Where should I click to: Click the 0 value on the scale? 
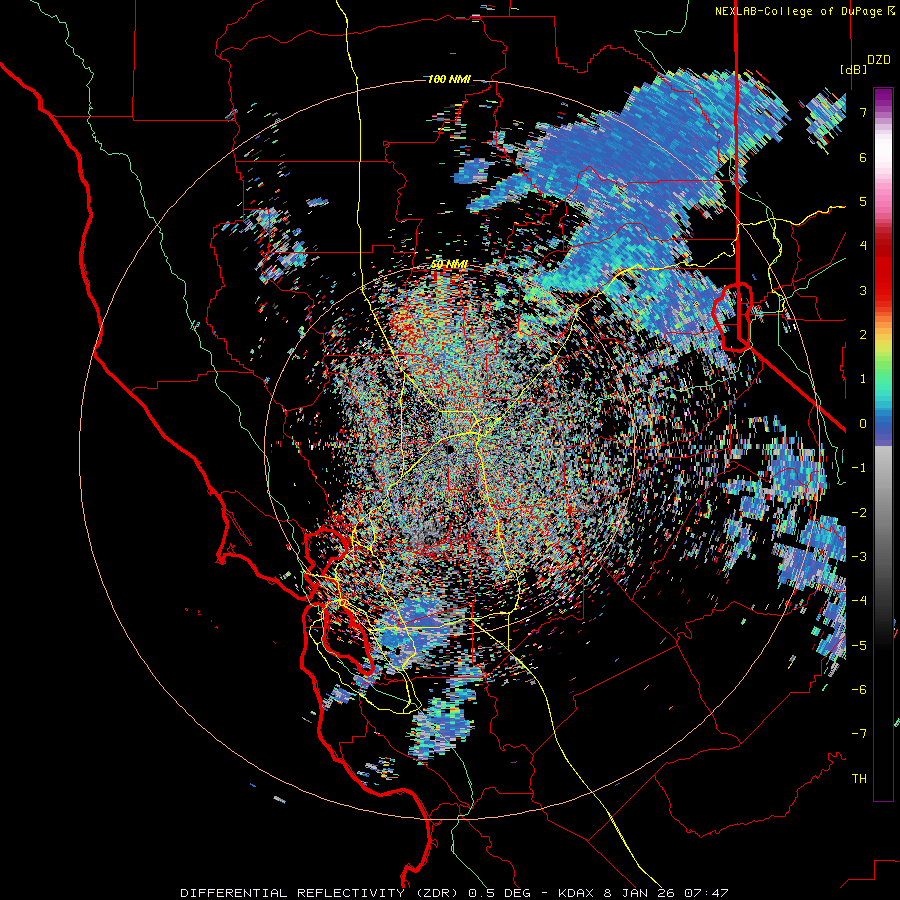coord(863,424)
